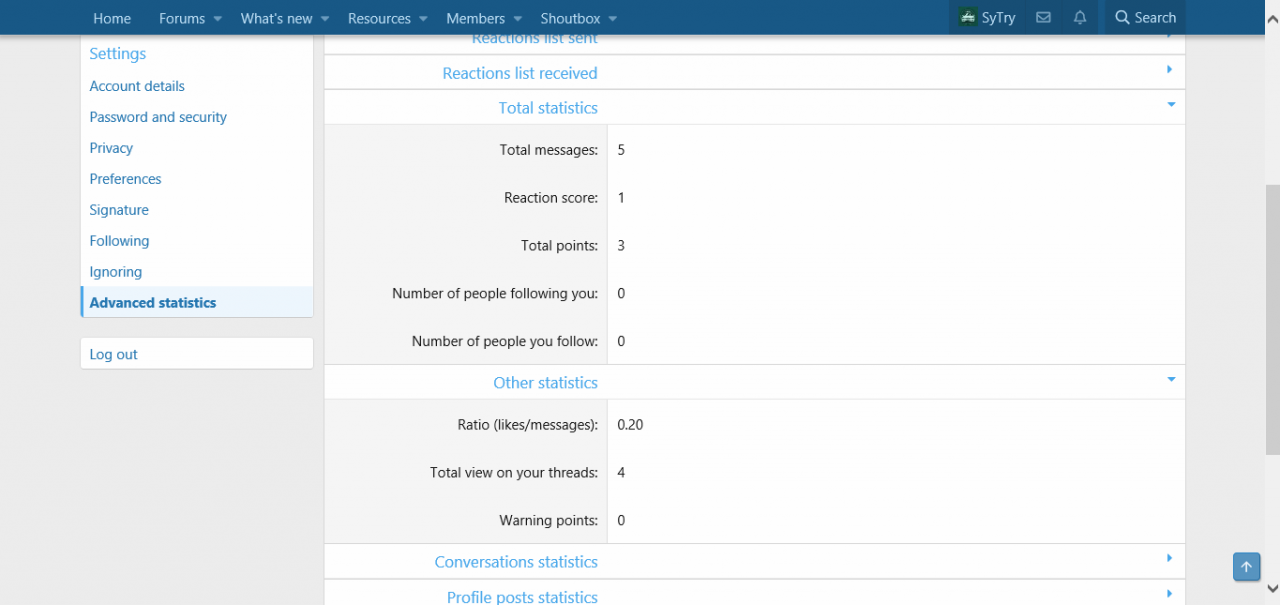Click the Search magnifier icon

(x=1122, y=18)
